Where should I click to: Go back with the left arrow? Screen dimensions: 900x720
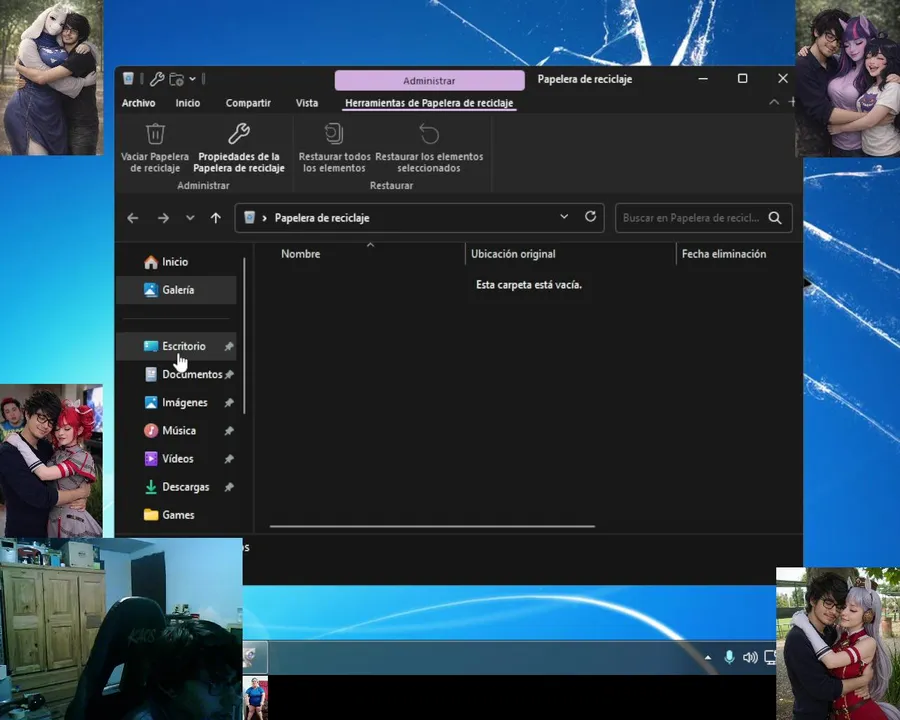[133, 218]
